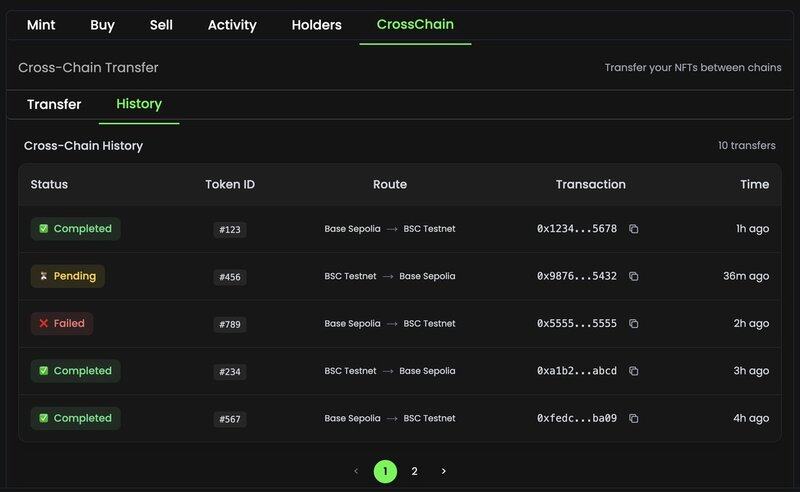Click the route text in the #789 row
The image size is (800, 492).
[x=390, y=324]
